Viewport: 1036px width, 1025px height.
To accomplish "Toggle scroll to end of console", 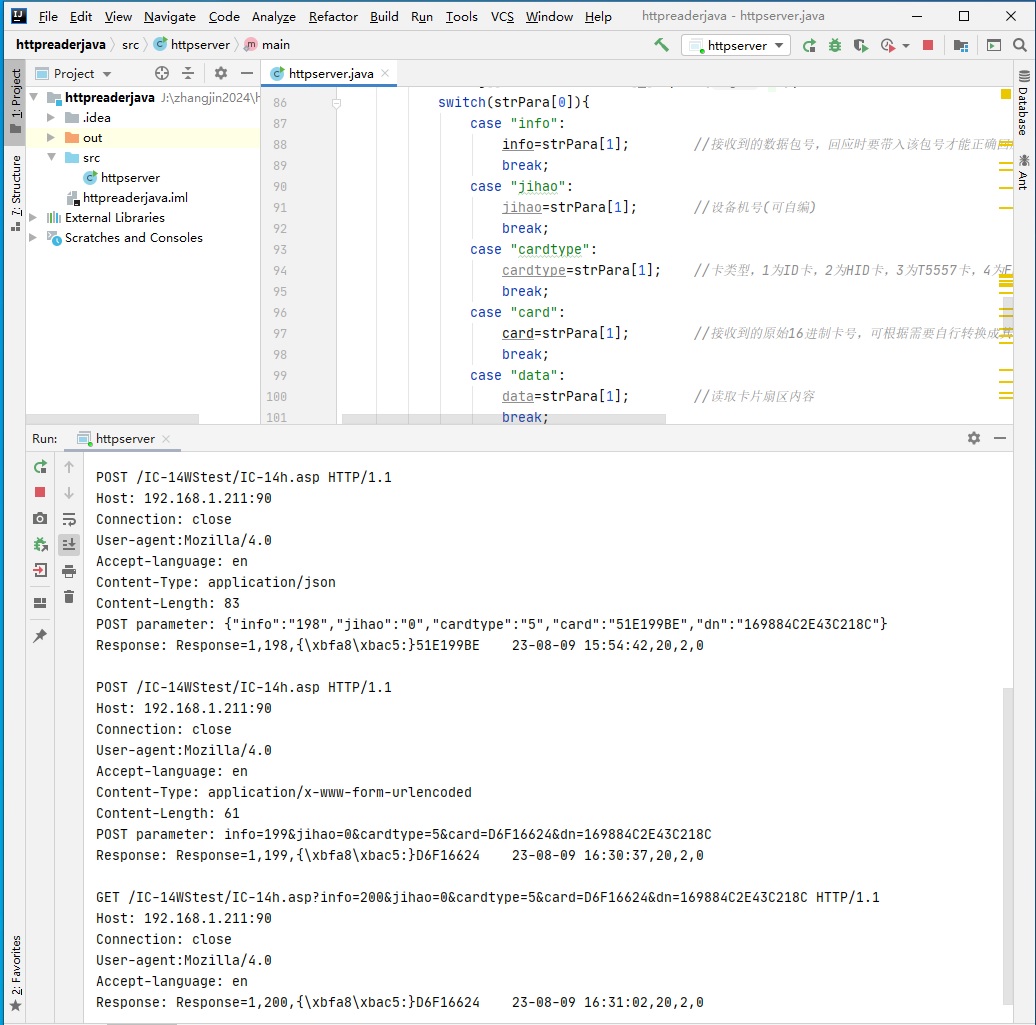I will click(x=69, y=545).
